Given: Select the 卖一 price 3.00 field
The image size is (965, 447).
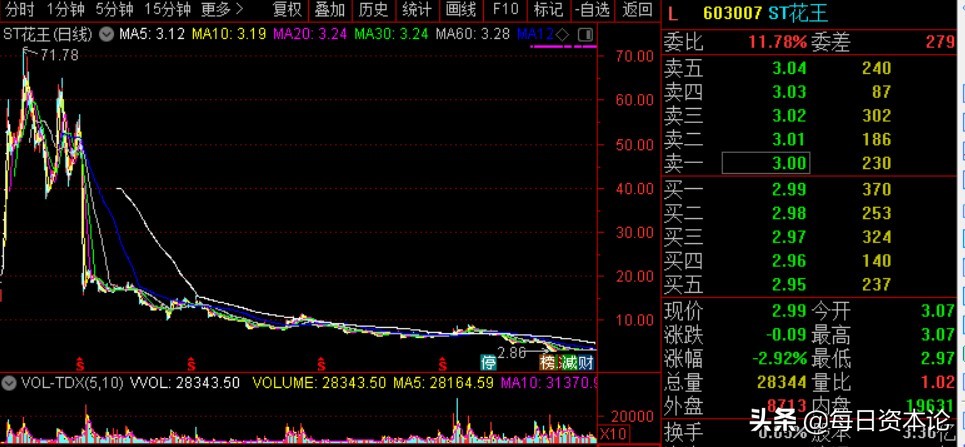Looking at the screenshot, I should [x=766, y=163].
